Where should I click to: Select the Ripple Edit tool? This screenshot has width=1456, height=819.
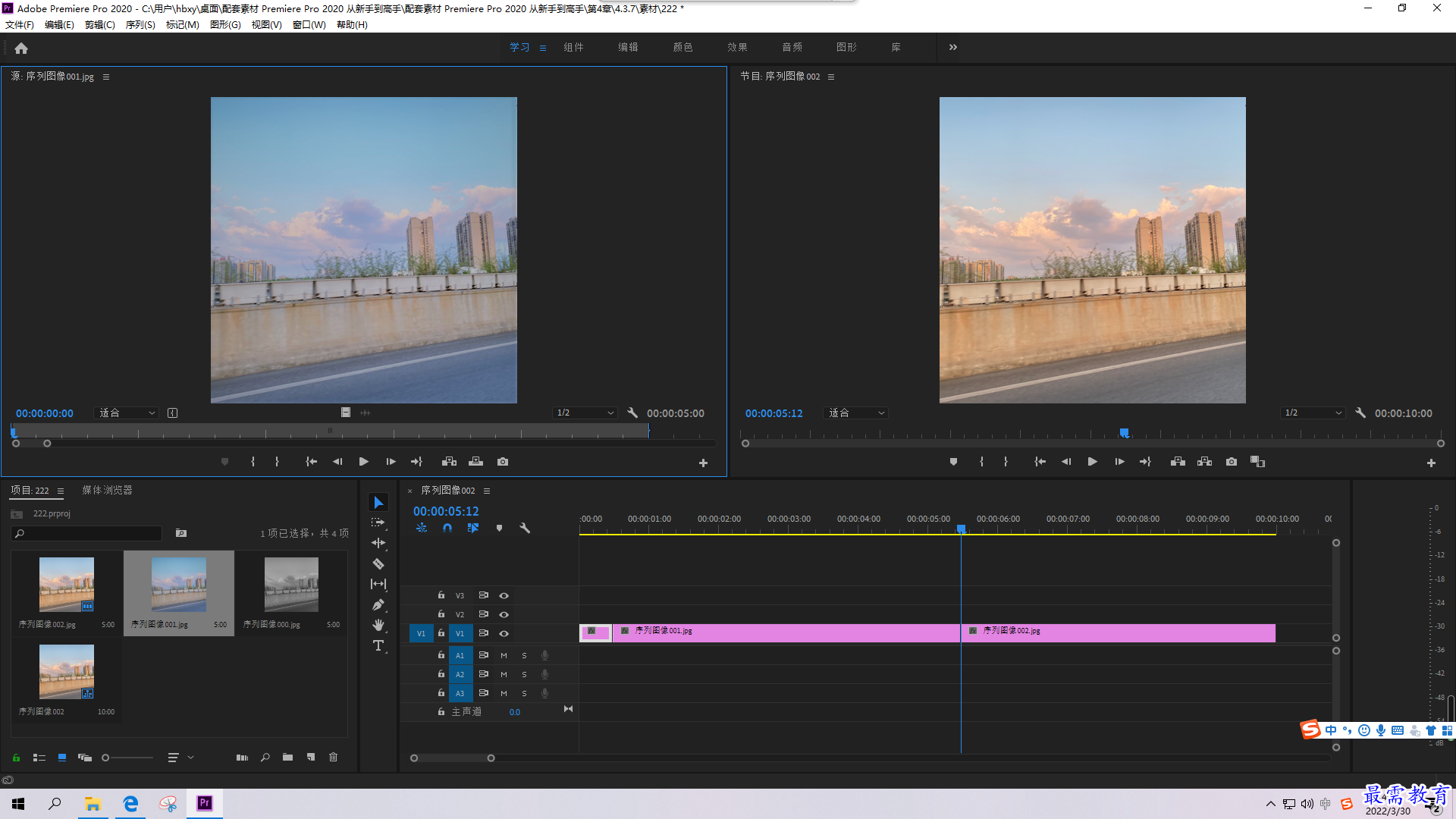click(378, 543)
